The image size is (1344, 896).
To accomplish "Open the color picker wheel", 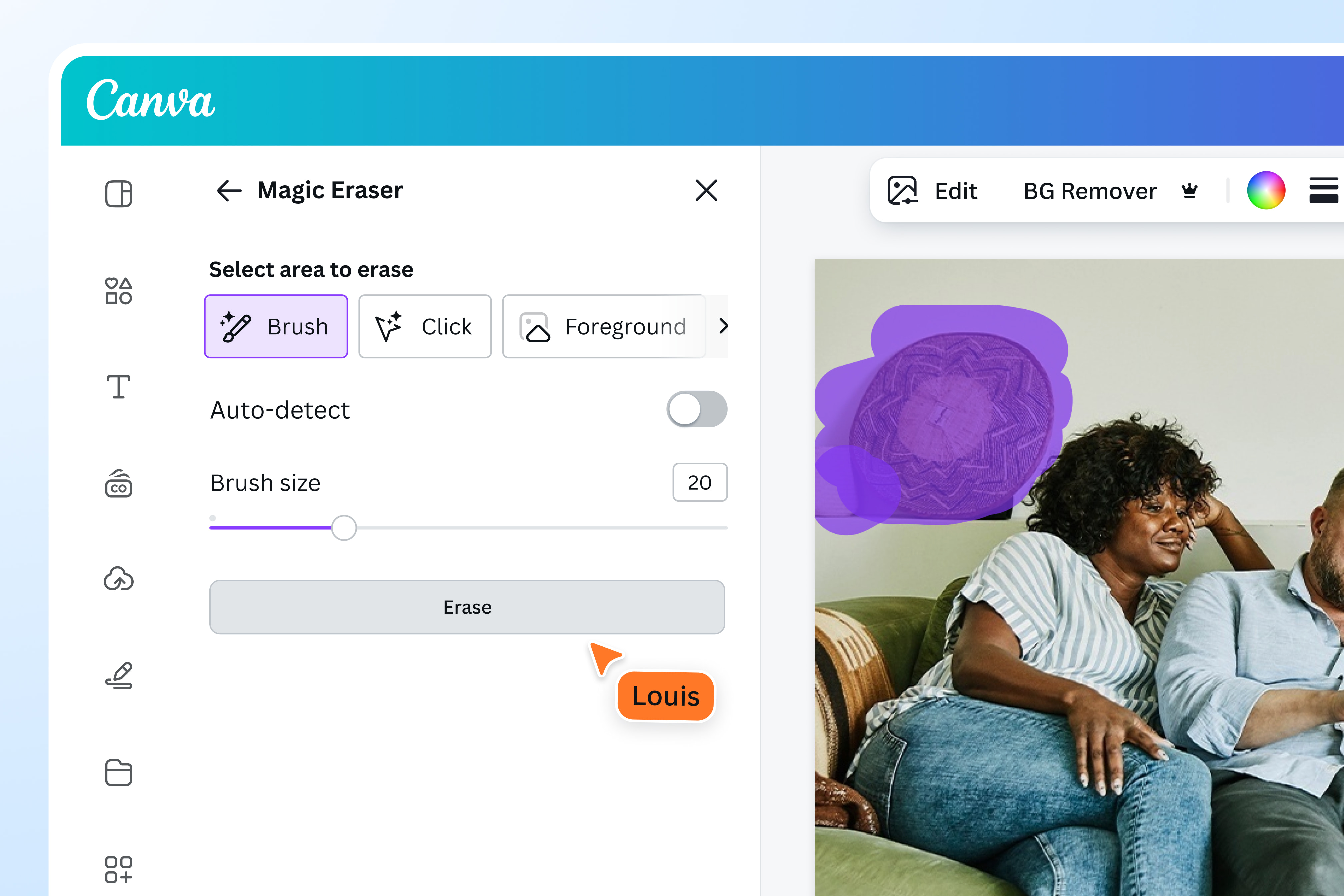I will 1267,190.
